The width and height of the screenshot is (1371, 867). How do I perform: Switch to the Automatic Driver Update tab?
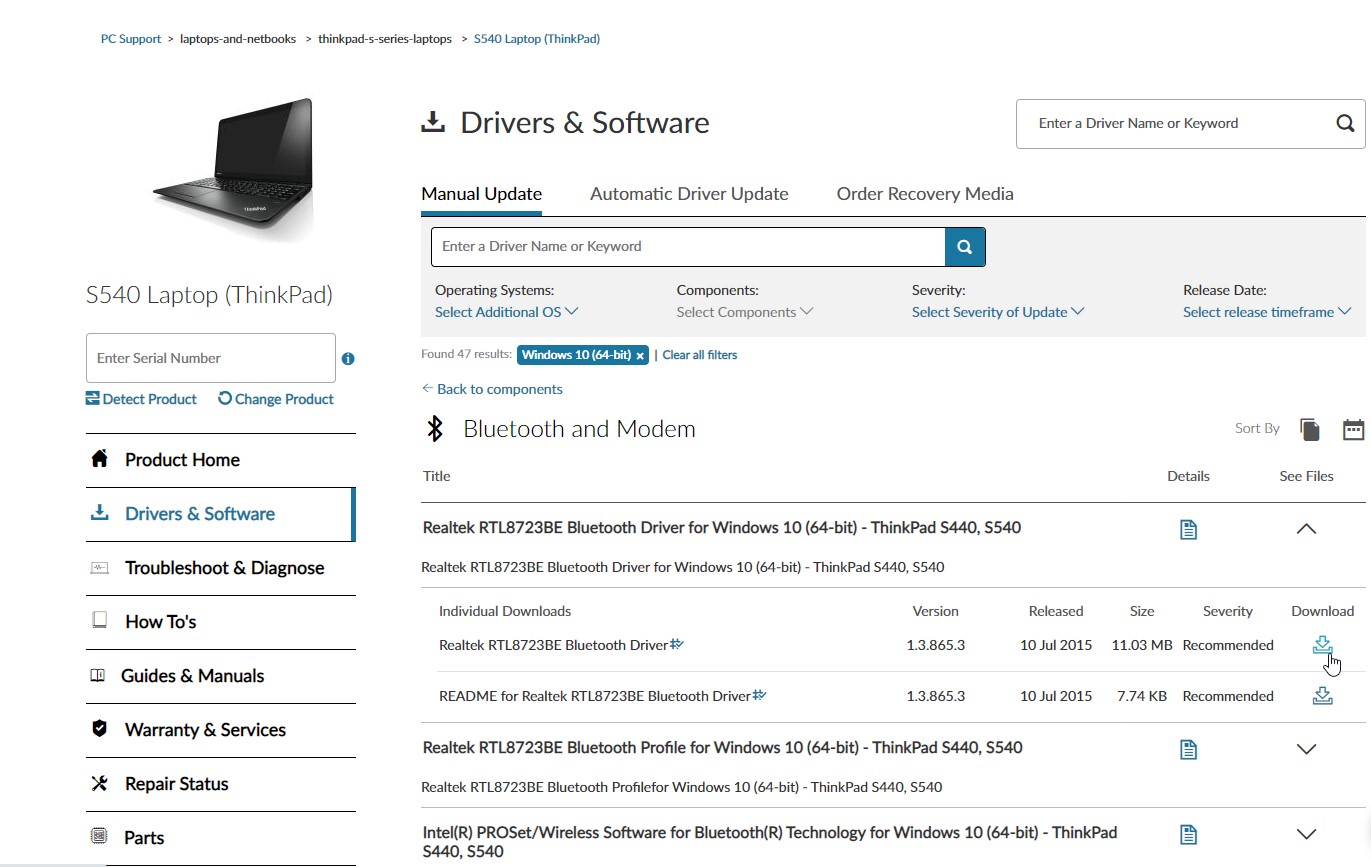pyautogui.click(x=688, y=193)
